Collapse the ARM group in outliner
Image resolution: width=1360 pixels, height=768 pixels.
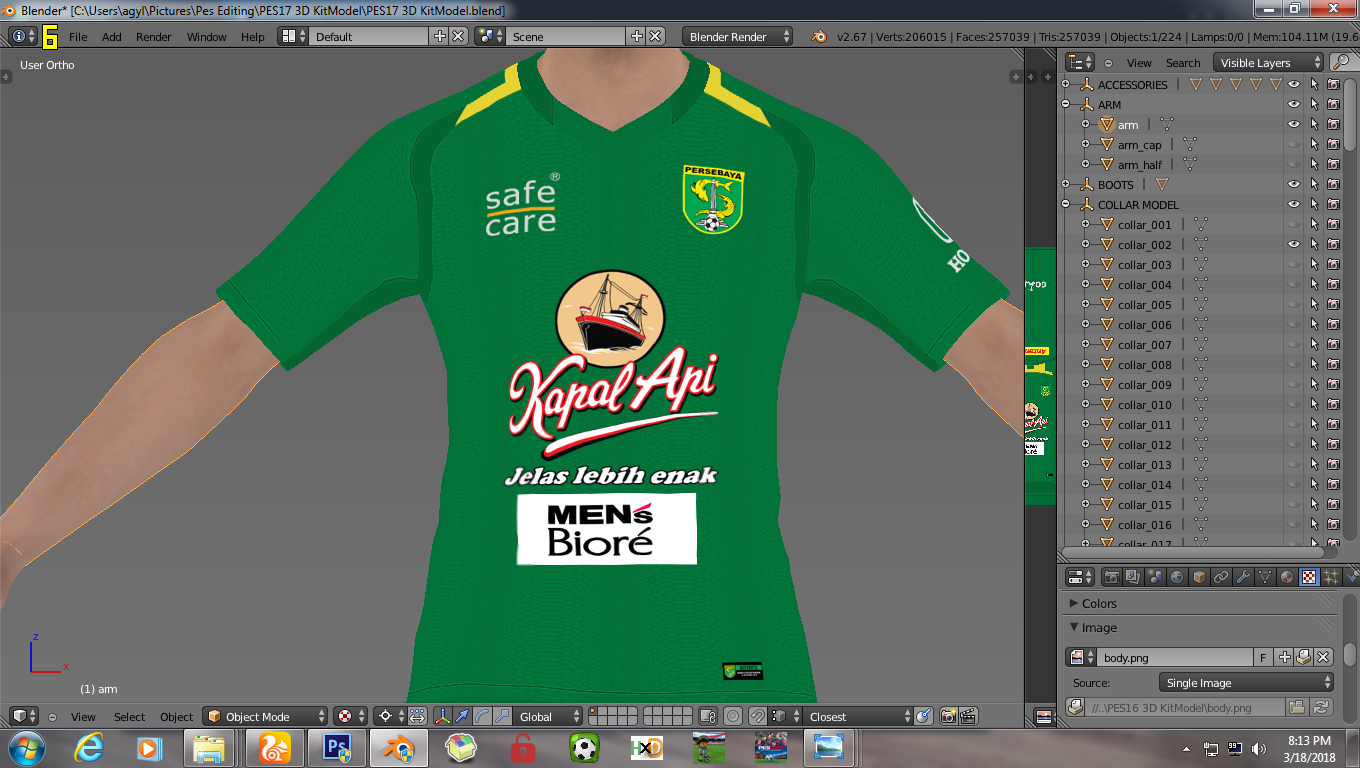[x=1066, y=105]
